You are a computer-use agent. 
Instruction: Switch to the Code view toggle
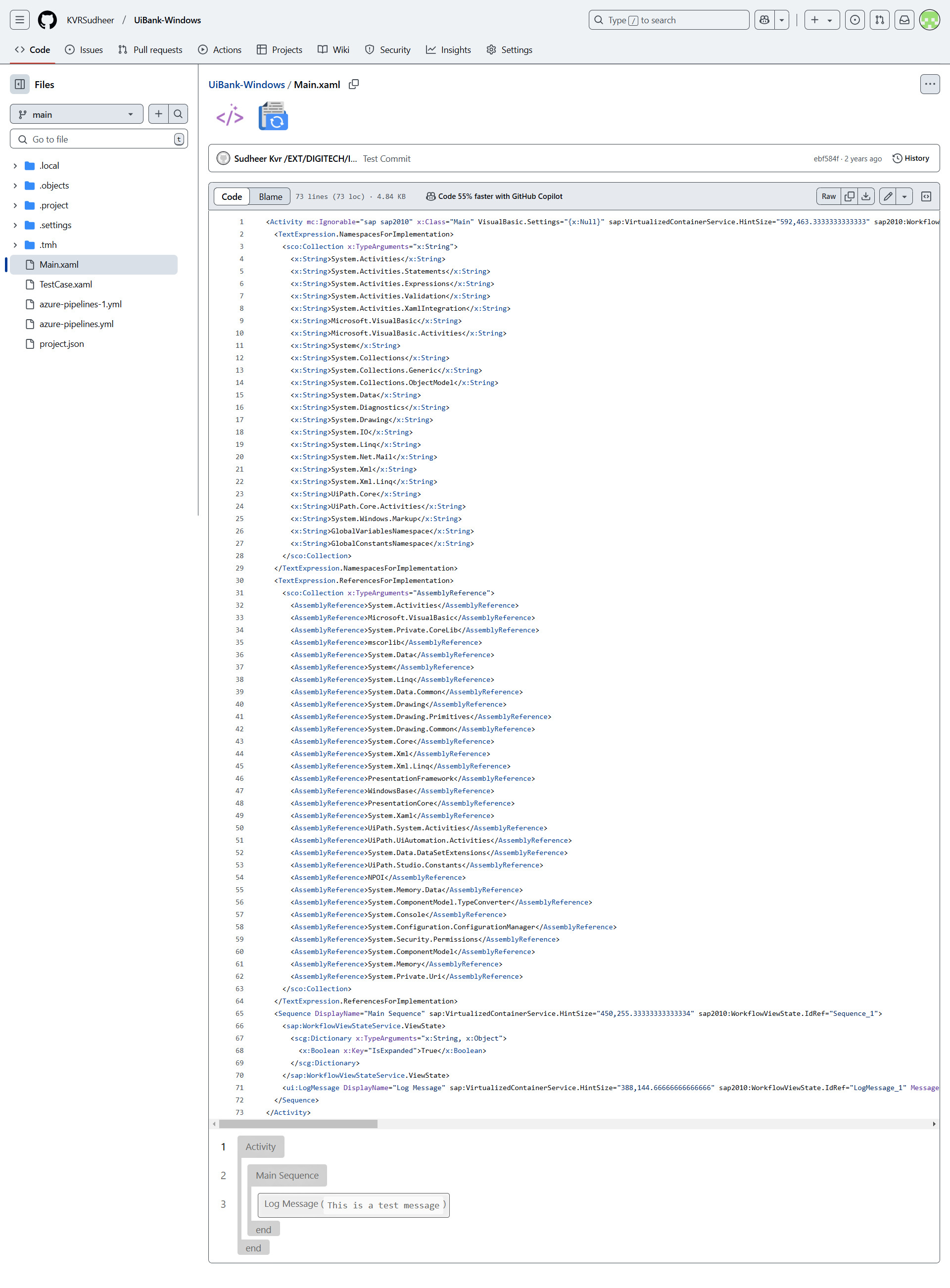232,196
